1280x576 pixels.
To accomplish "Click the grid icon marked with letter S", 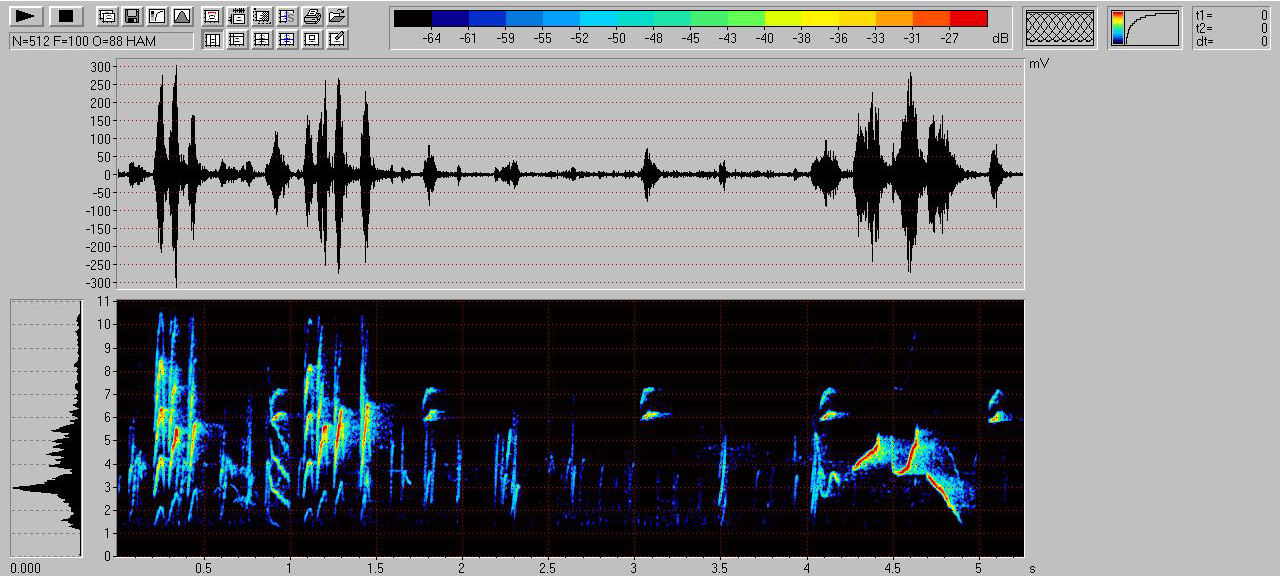I will [x=287, y=16].
